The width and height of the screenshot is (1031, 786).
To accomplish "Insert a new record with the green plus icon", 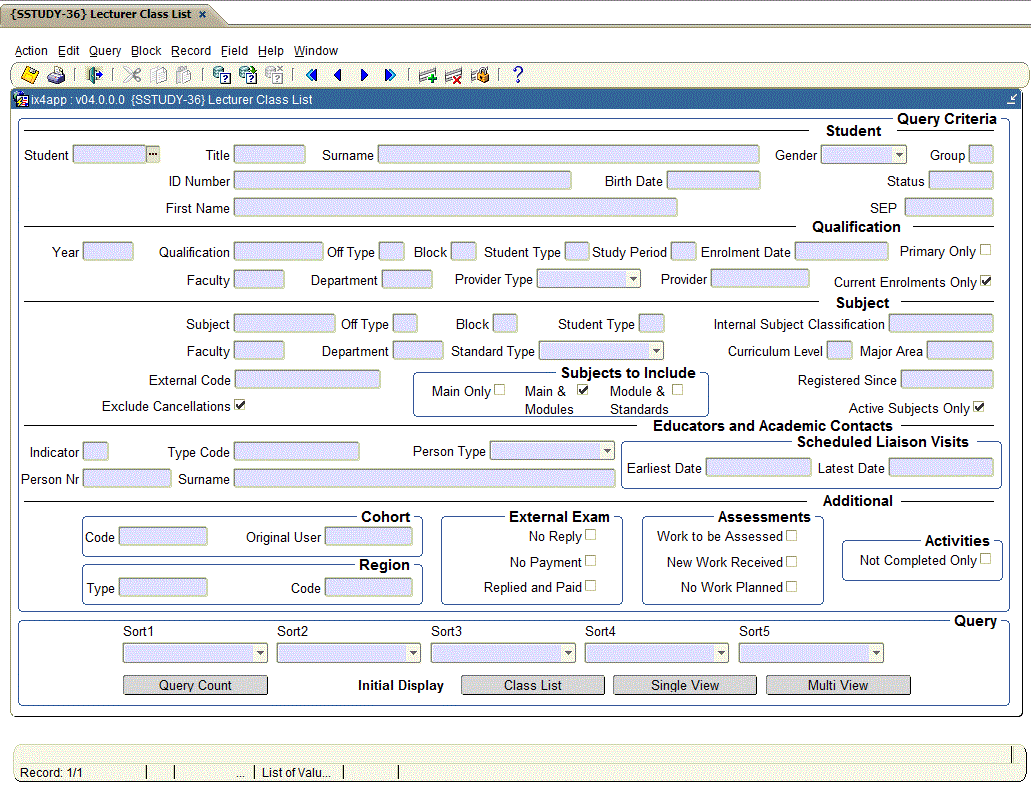I will pos(427,75).
